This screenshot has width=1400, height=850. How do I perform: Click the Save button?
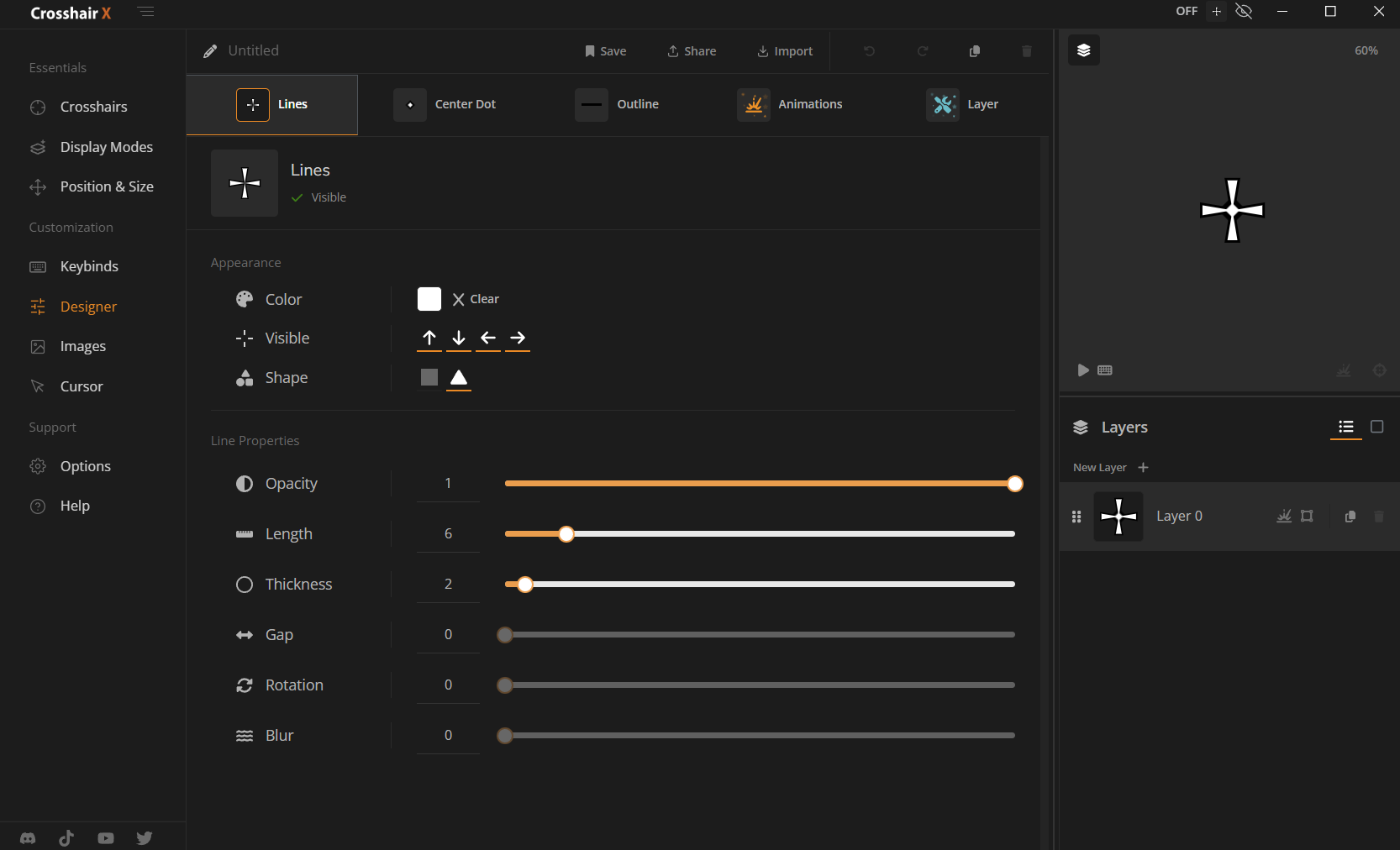(x=605, y=51)
